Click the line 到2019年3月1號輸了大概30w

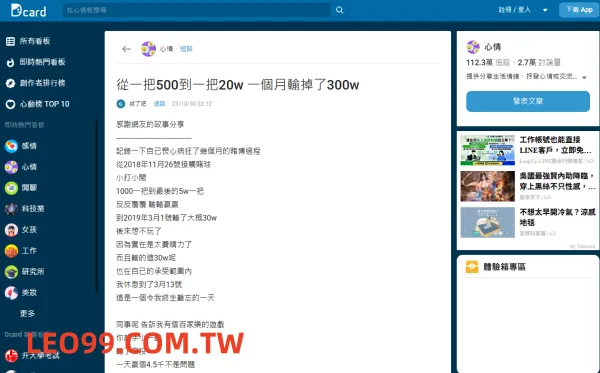166,218
